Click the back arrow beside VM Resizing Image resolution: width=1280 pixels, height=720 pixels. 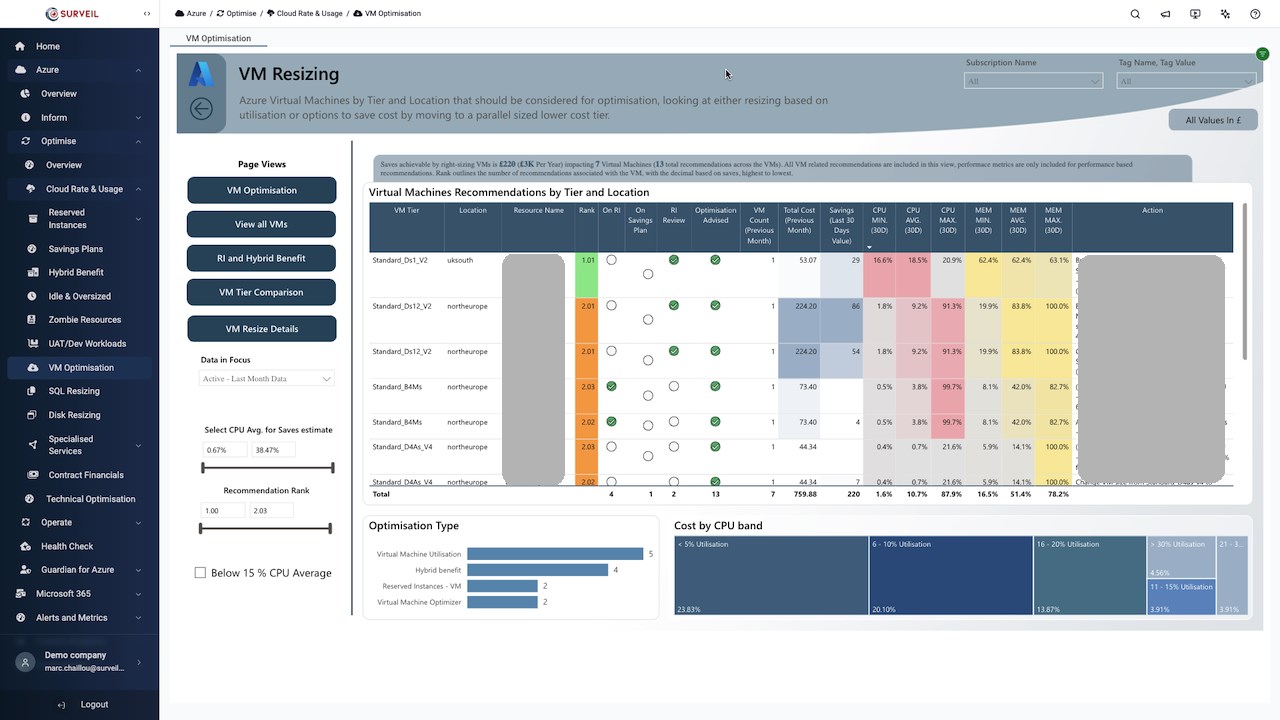(x=201, y=109)
